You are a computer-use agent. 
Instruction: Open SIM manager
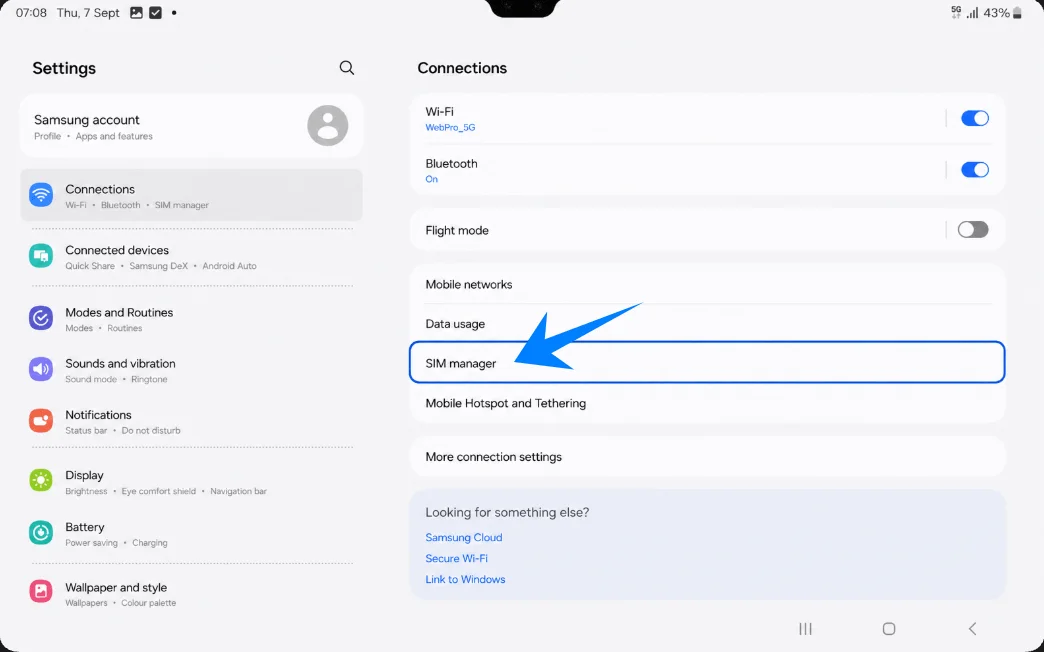tap(707, 362)
